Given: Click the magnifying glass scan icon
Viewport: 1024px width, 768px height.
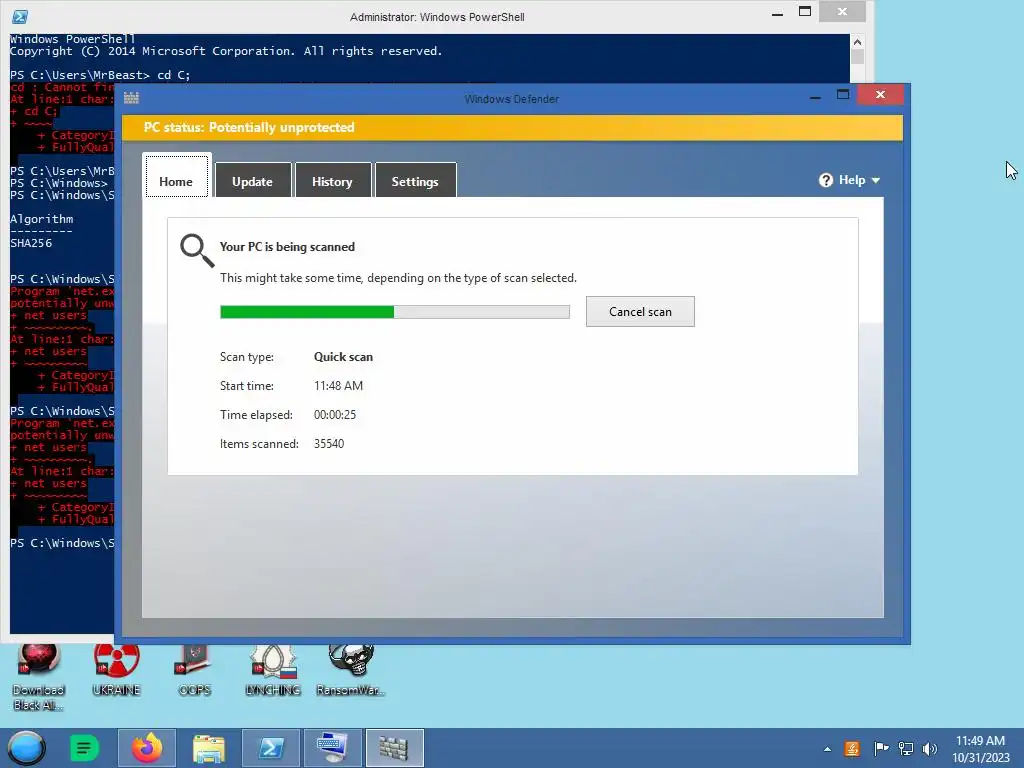Looking at the screenshot, I should [197, 251].
